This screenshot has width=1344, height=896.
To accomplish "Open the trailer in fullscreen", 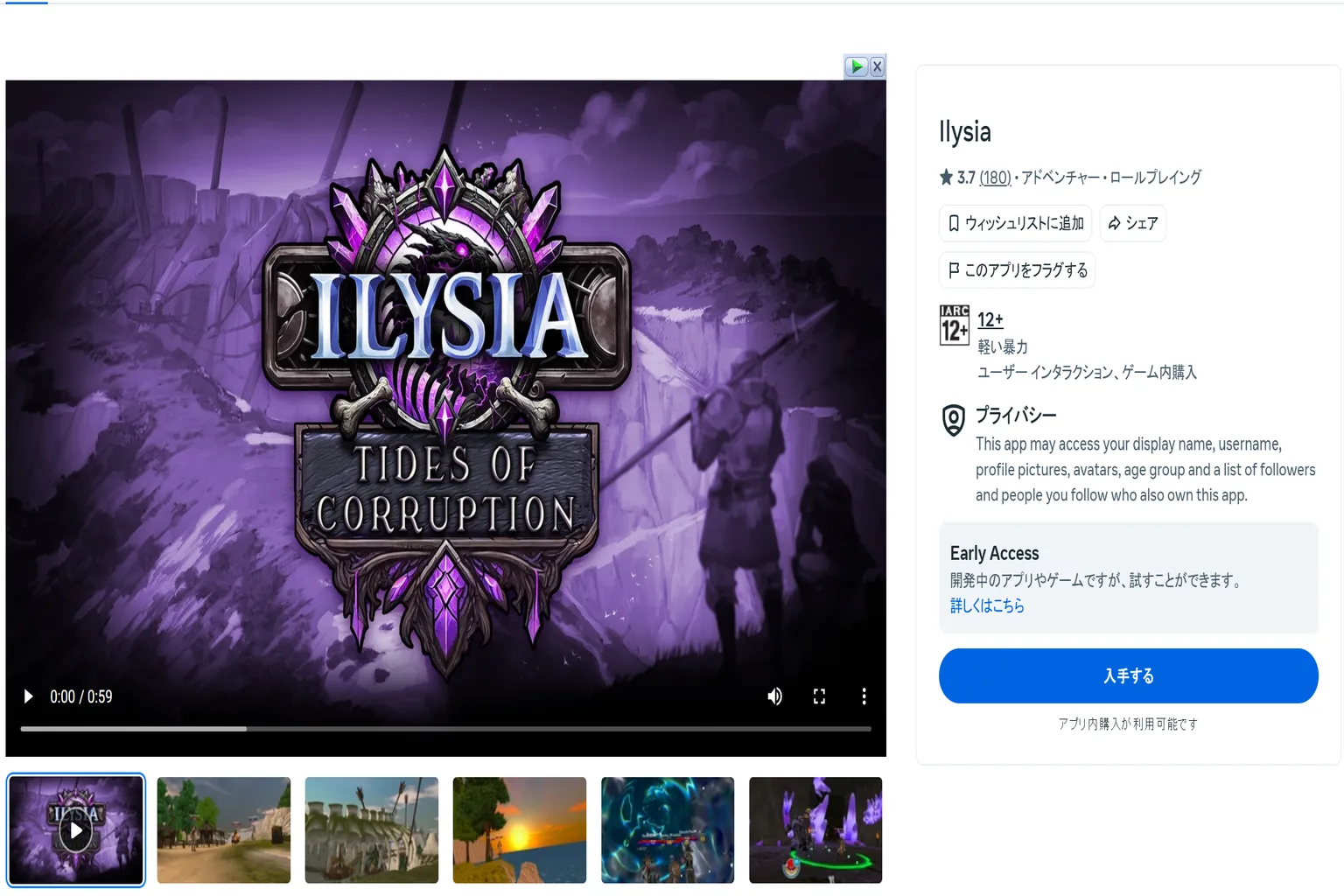I will (819, 696).
